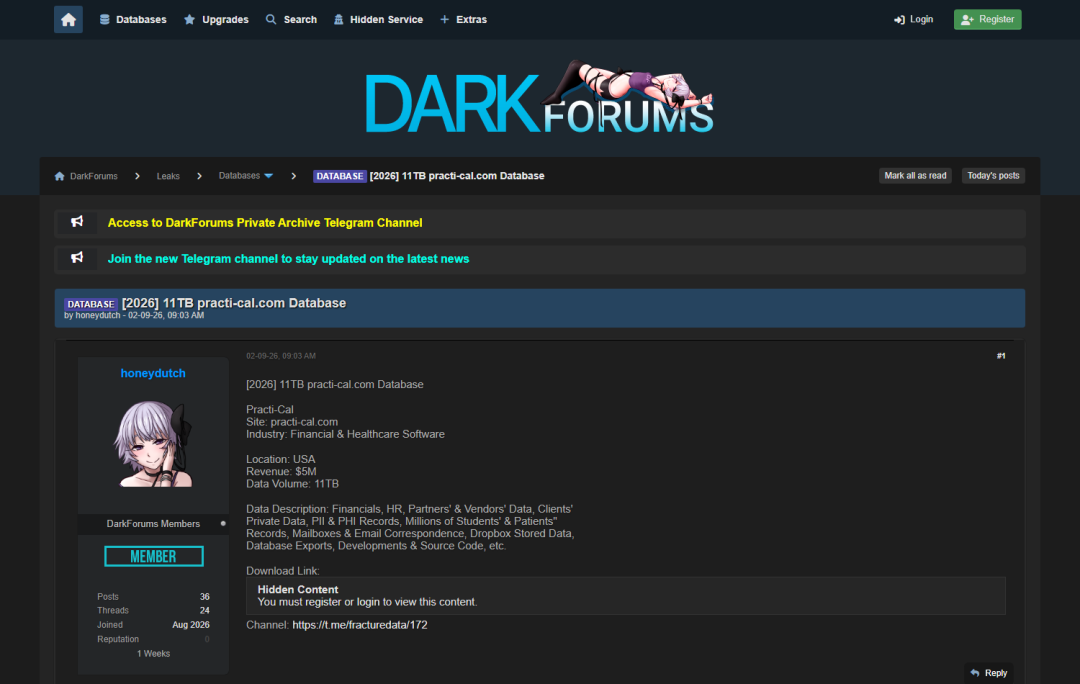
Task: Click the login link in Hidden Content
Action: tap(368, 602)
